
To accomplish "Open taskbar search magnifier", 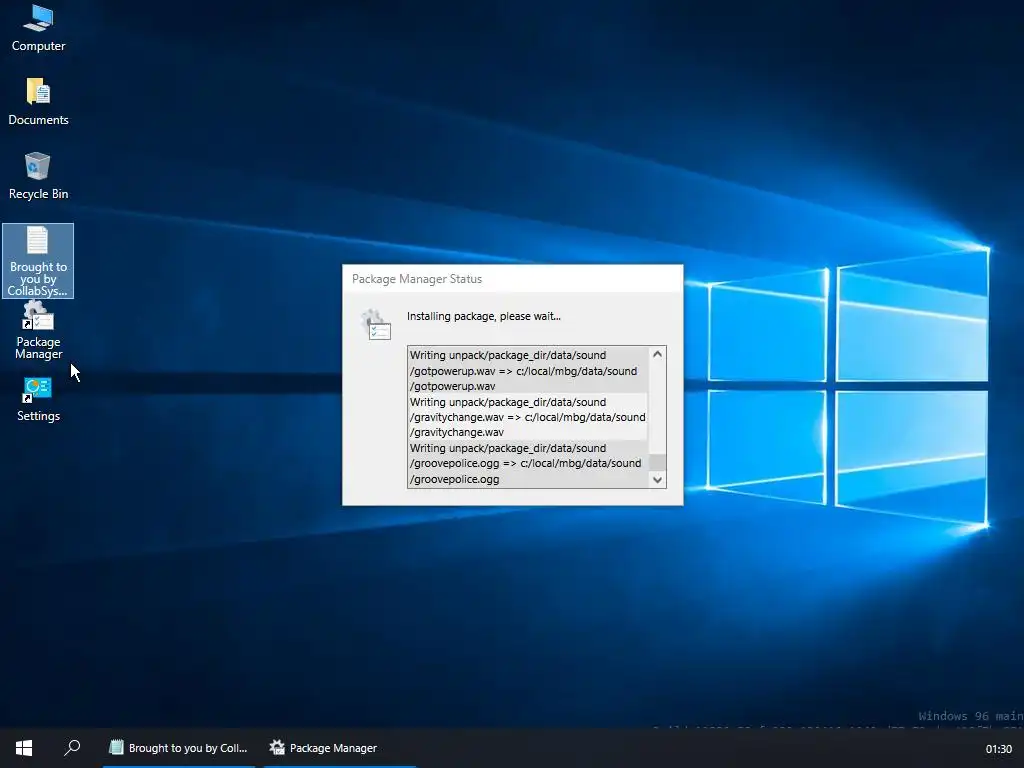I will (72, 748).
